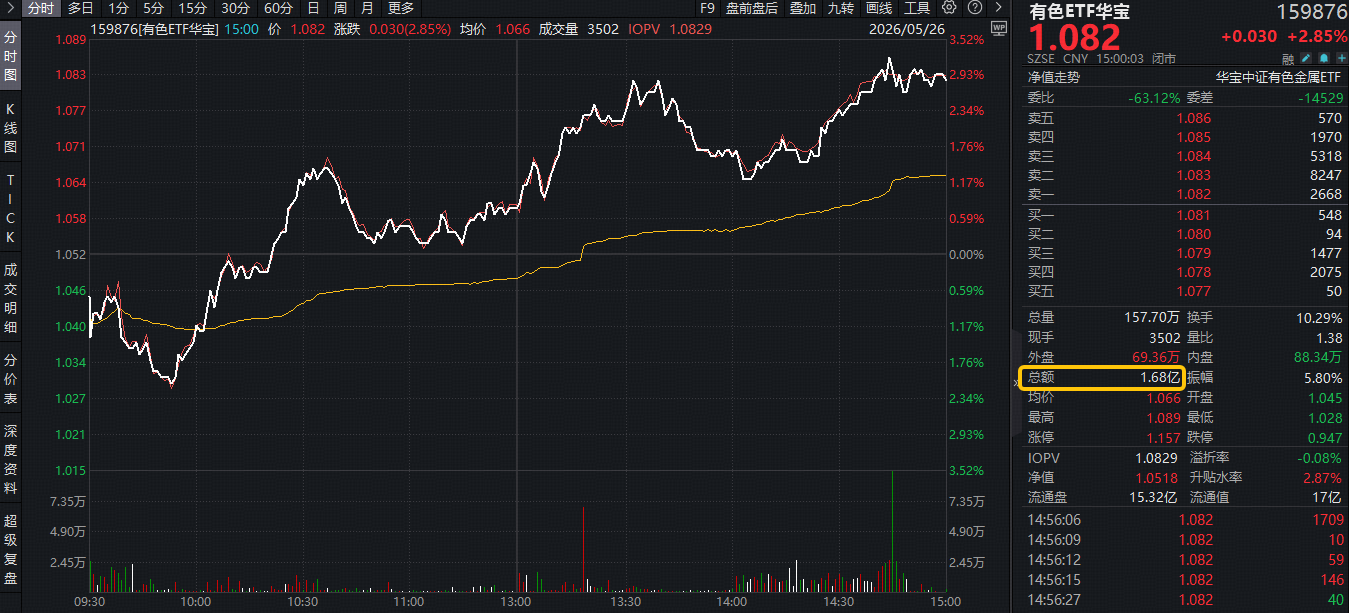Switch to the 多日 period tab

pyautogui.click(x=82, y=8)
